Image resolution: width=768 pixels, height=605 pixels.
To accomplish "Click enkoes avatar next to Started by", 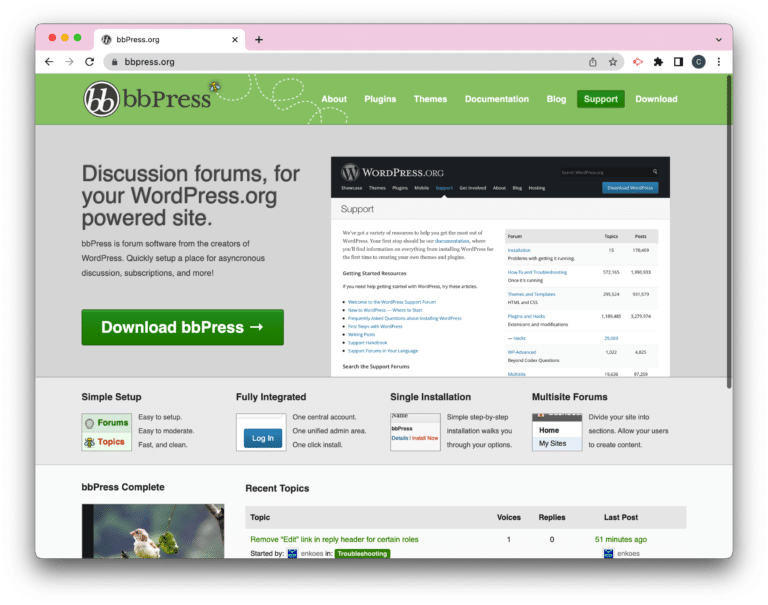I will (292, 554).
